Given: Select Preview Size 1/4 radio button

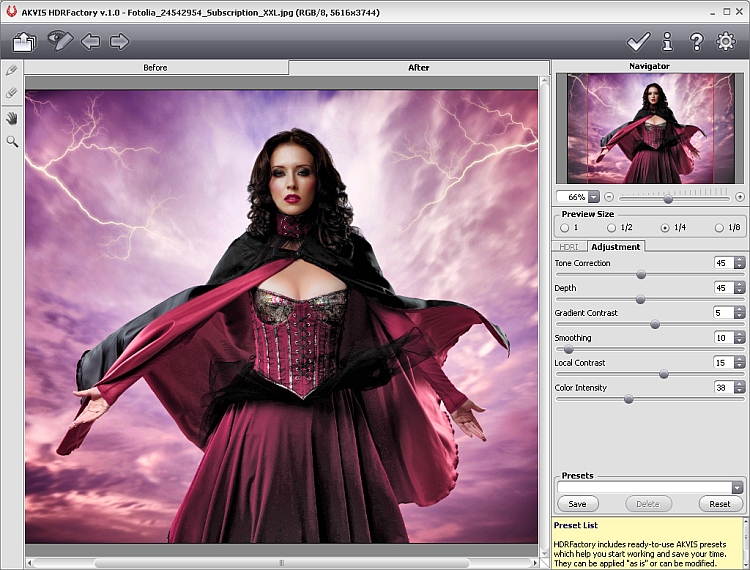Looking at the screenshot, I should pyautogui.click(x=664, y=228).
